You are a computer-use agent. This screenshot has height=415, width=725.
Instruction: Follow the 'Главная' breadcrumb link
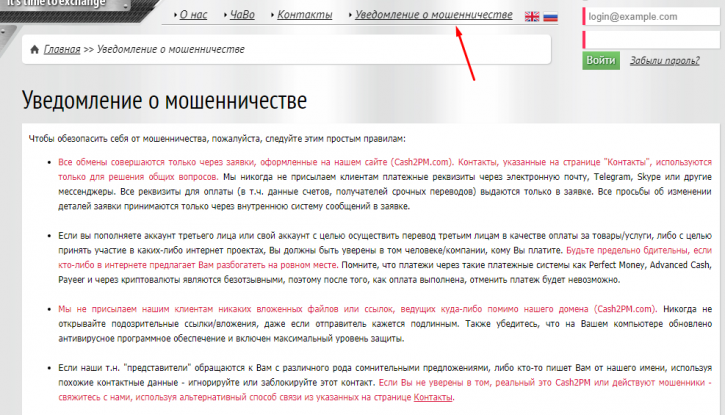click(x=62, y=49)
